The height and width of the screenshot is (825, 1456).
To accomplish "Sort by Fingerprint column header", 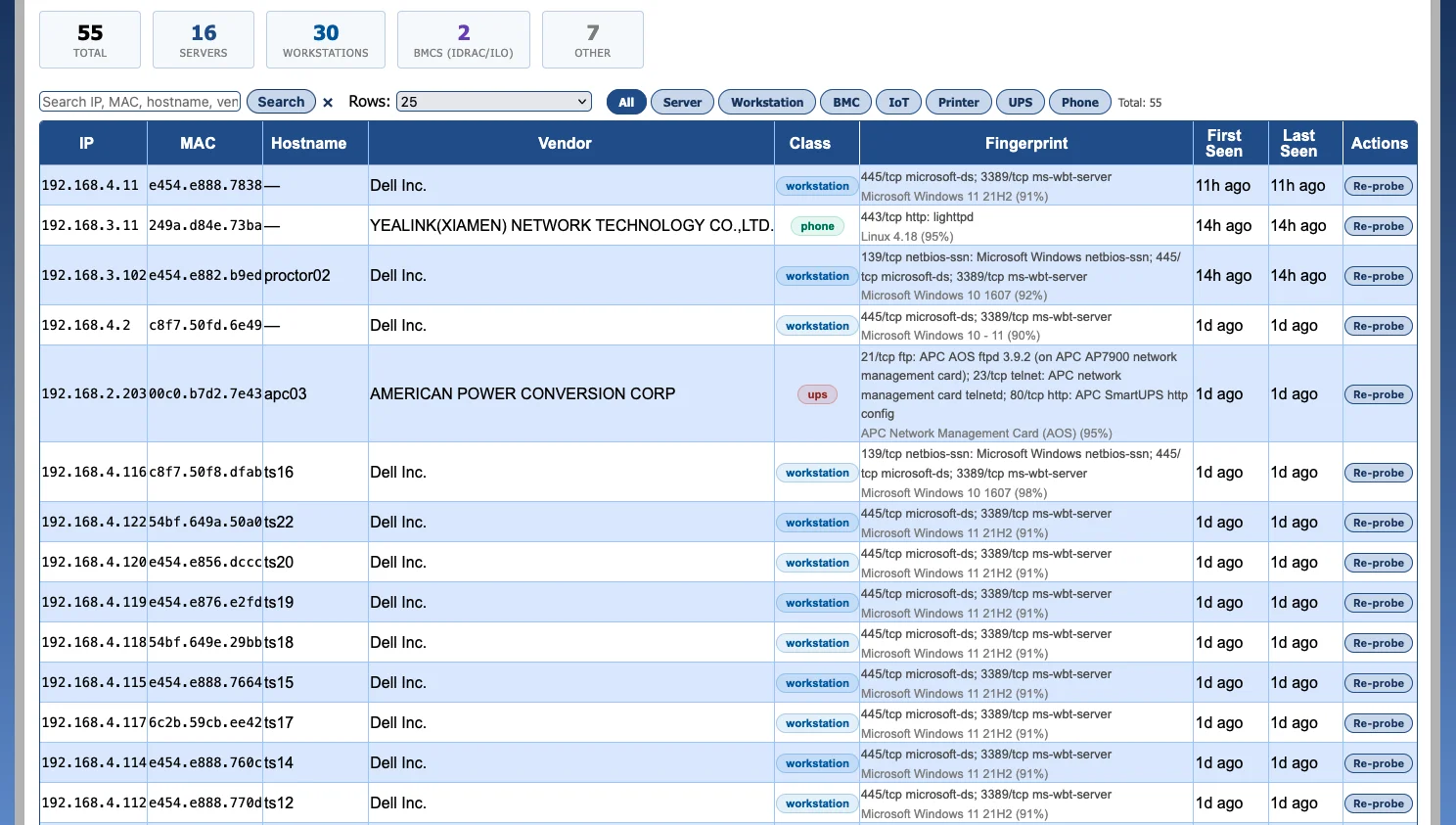I will pos(1026,143).
